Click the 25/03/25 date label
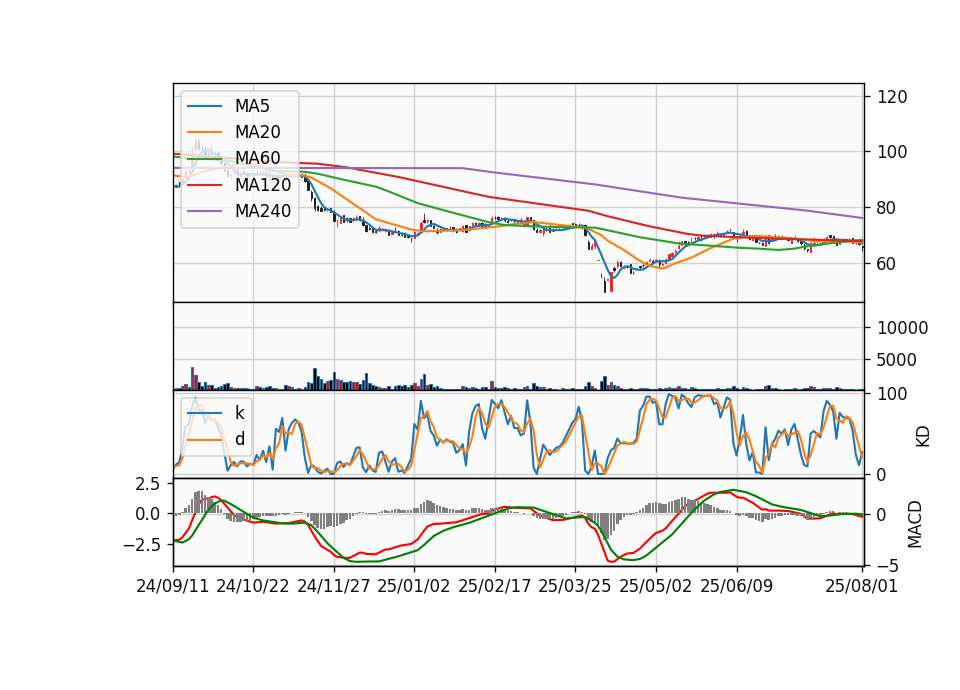The image size is (960, 690). (575, 586)
